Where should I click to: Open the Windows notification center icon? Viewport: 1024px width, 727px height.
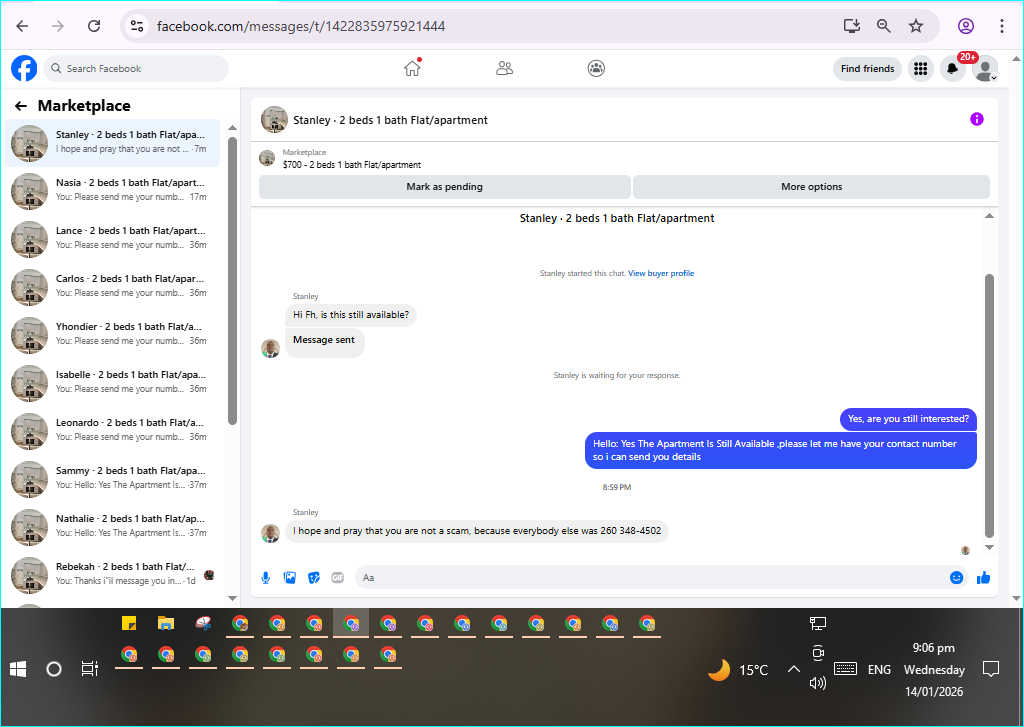click(x=991, y=670)
